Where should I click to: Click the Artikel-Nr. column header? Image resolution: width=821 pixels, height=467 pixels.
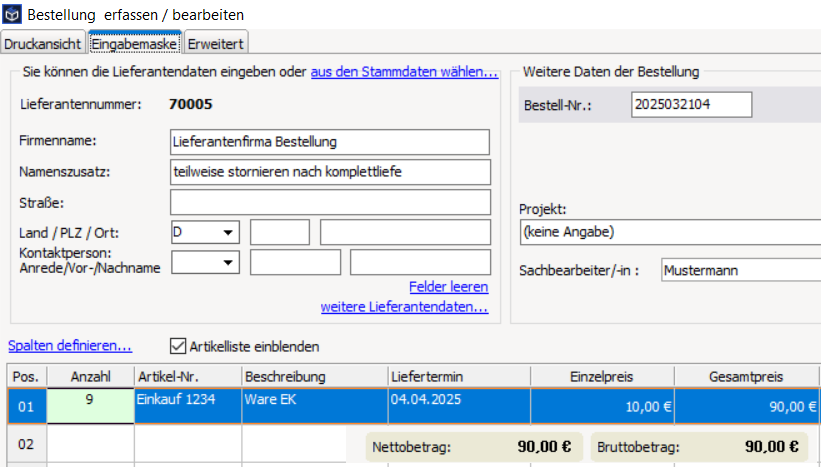point(188,376)
